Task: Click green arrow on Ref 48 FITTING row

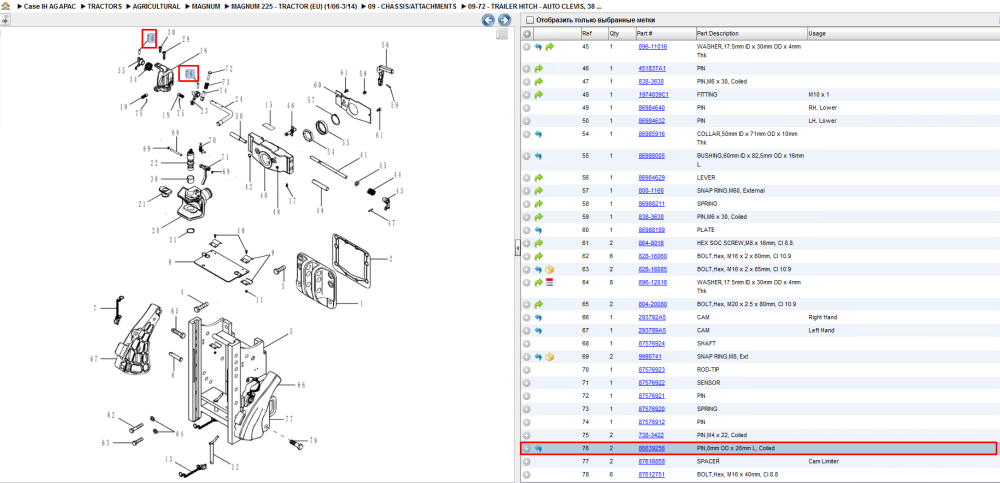Action: click(538, 94)
